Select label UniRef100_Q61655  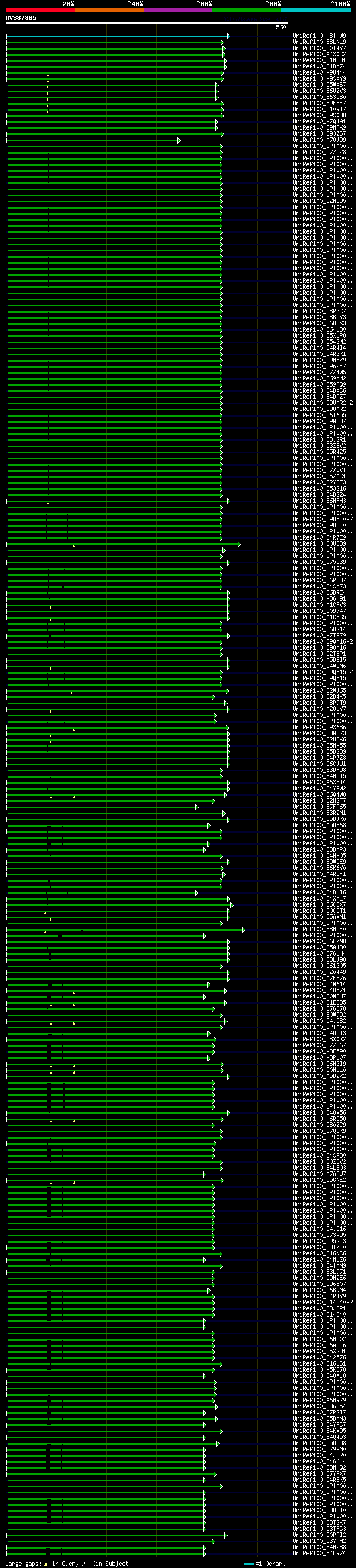[319, 415]
